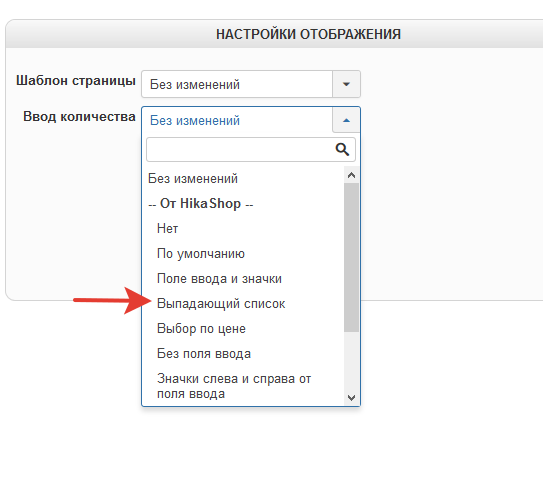Click the dropdown list scrollbar thumb

[x=351, y=257]
